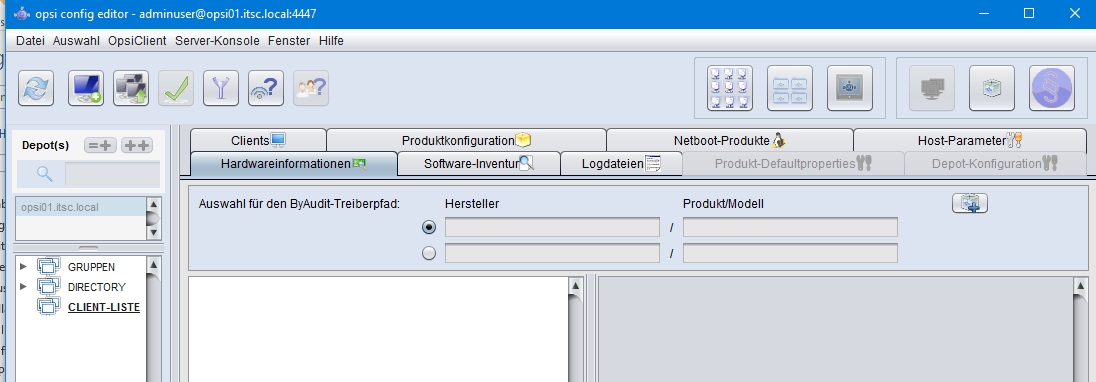This screenshot has width=1096, height=382.
Task: Click the reload data refresh icon
Action: [x=36, y=88]
